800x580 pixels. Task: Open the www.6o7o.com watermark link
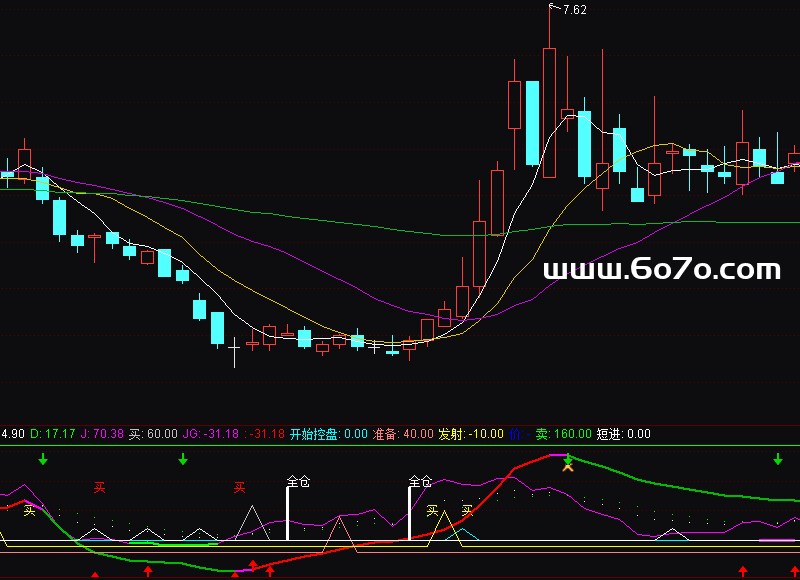(661, 269)
